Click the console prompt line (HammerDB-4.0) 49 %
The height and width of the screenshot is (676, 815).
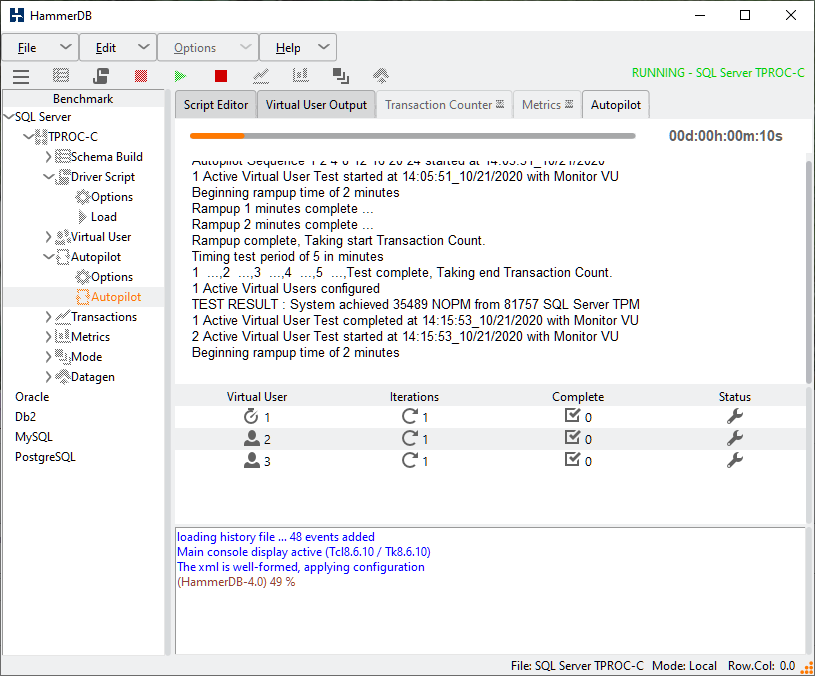(236, 582)
